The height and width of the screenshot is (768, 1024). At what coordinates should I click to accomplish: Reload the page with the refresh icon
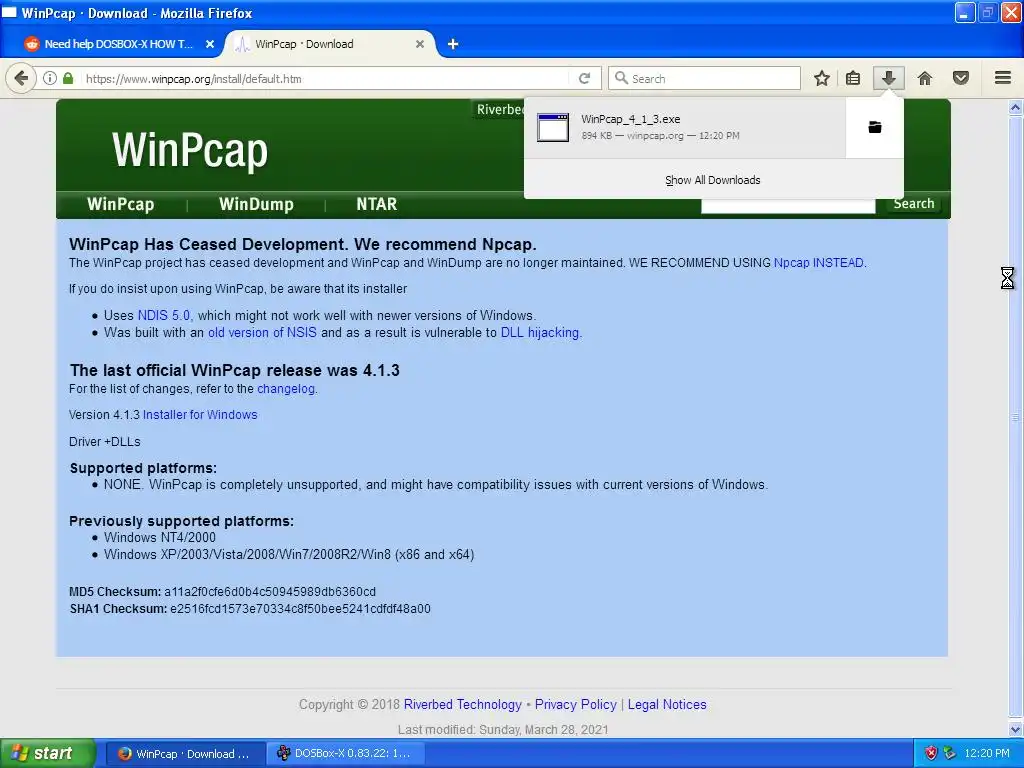click(584, 78)
